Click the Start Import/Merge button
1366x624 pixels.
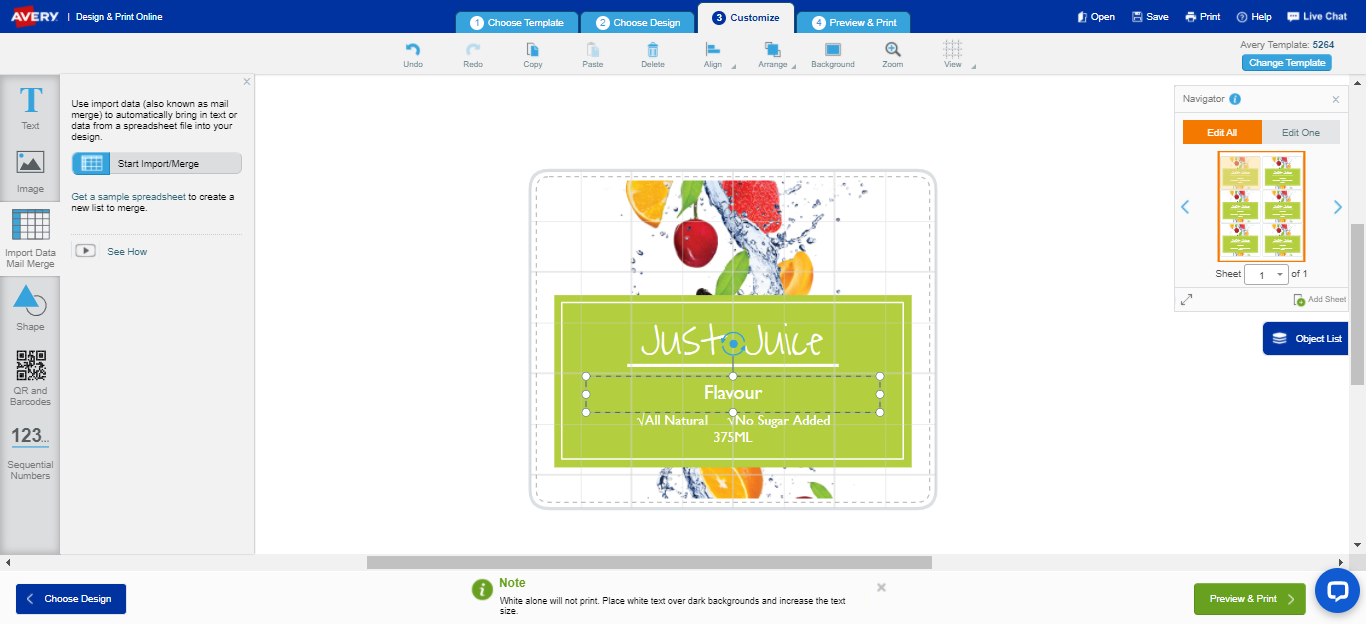(157, 163)
